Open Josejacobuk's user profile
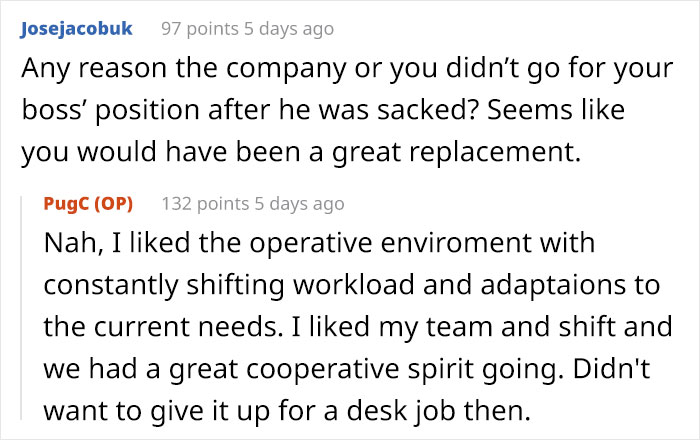This screenshot has width=700, height=440. (75, 29)
